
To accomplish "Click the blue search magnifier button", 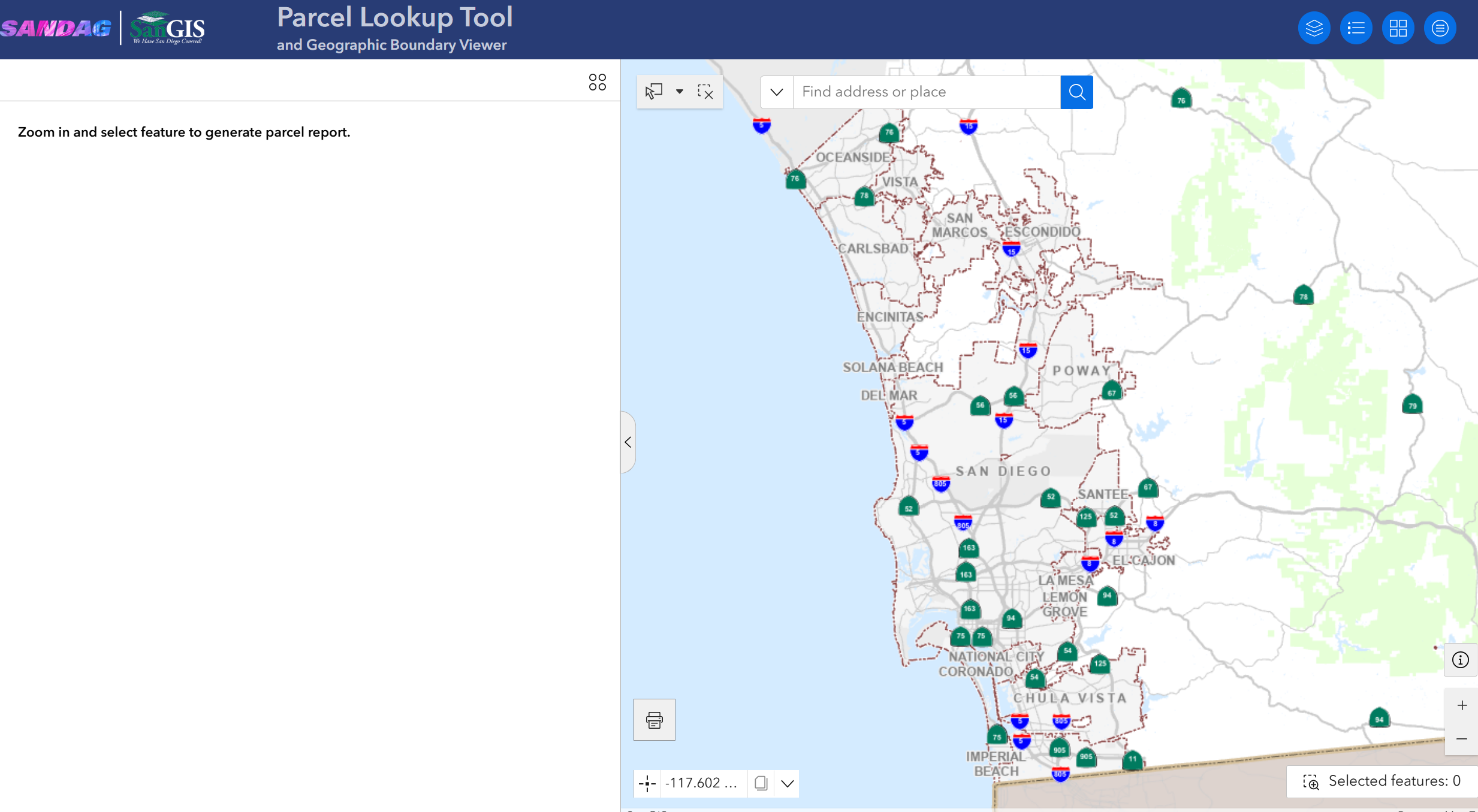I will click(x=1076, y=92).
